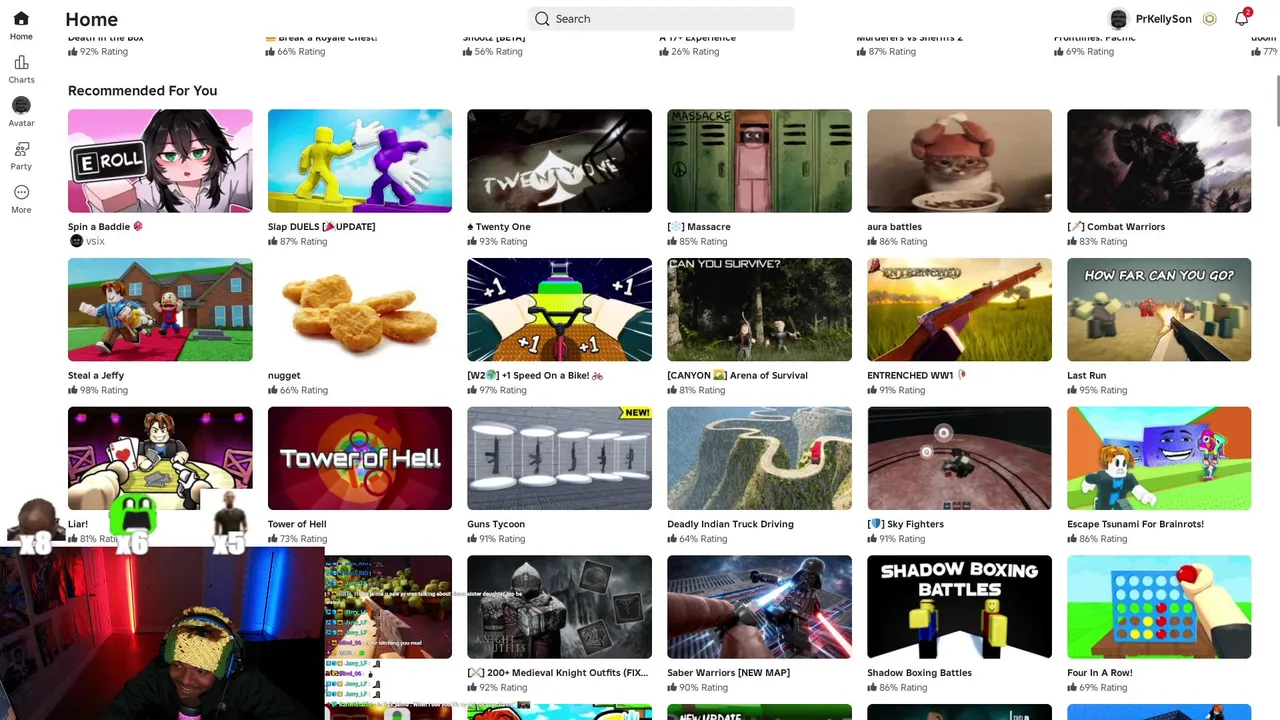The image size is (1280, 720).
Task: Click the Steal a Jeffy title
Action: [96, 376]
